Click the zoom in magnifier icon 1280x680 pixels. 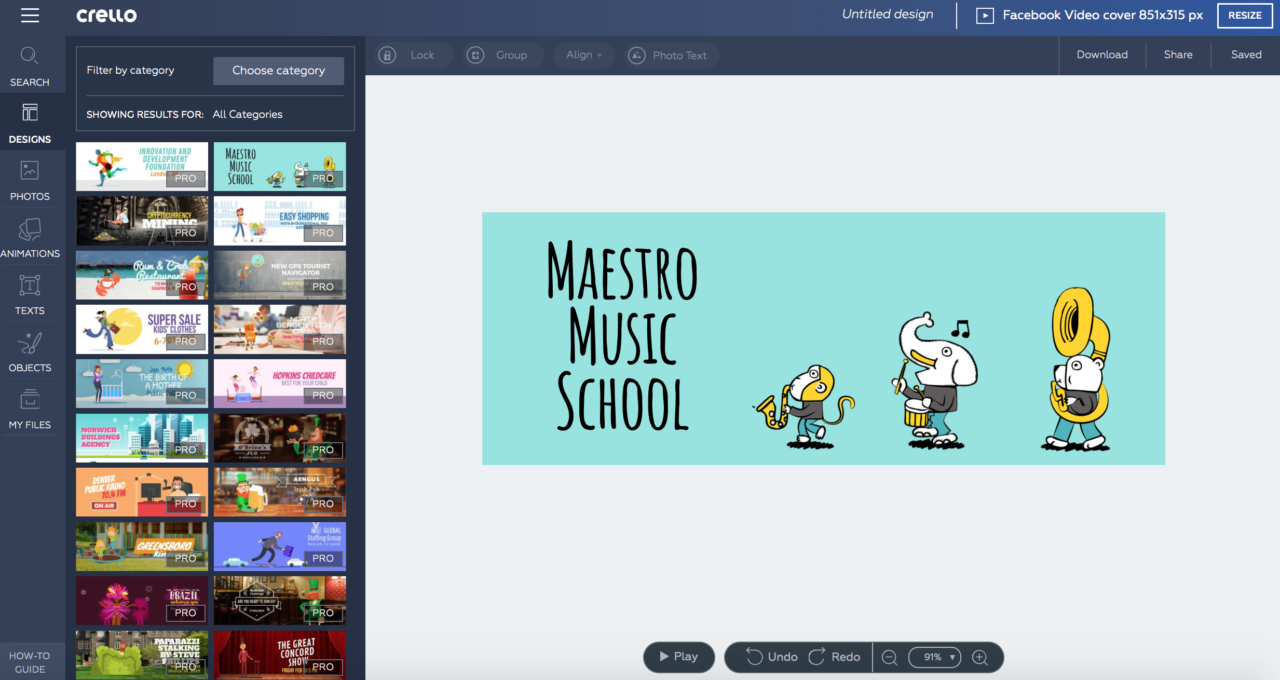point(980,657)
